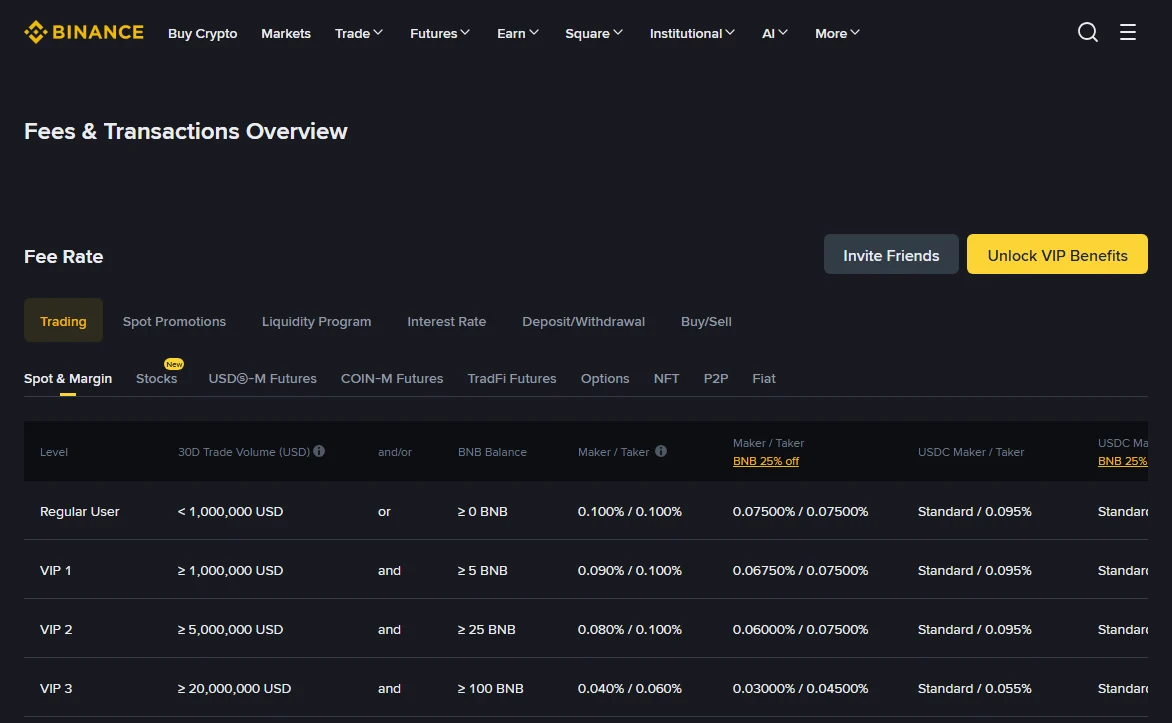Click info icon beside 30D Trade Volume
This screenshot has height=723, width=1172.
point(319,451)
